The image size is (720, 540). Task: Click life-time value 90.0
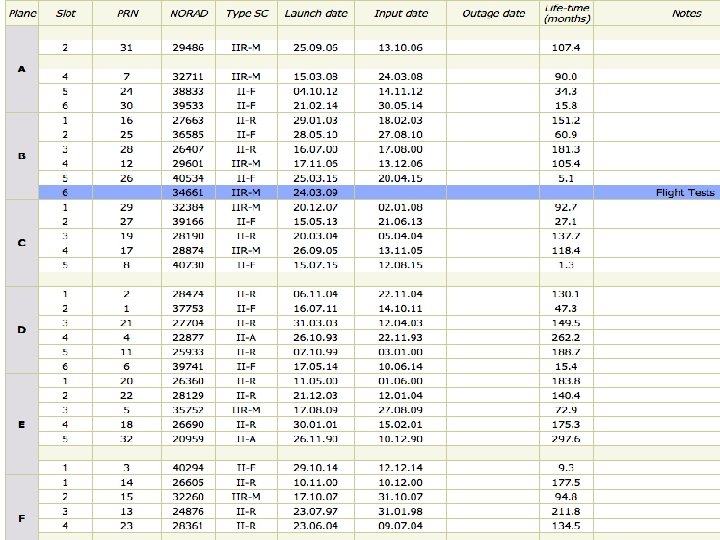coord(566,76)
